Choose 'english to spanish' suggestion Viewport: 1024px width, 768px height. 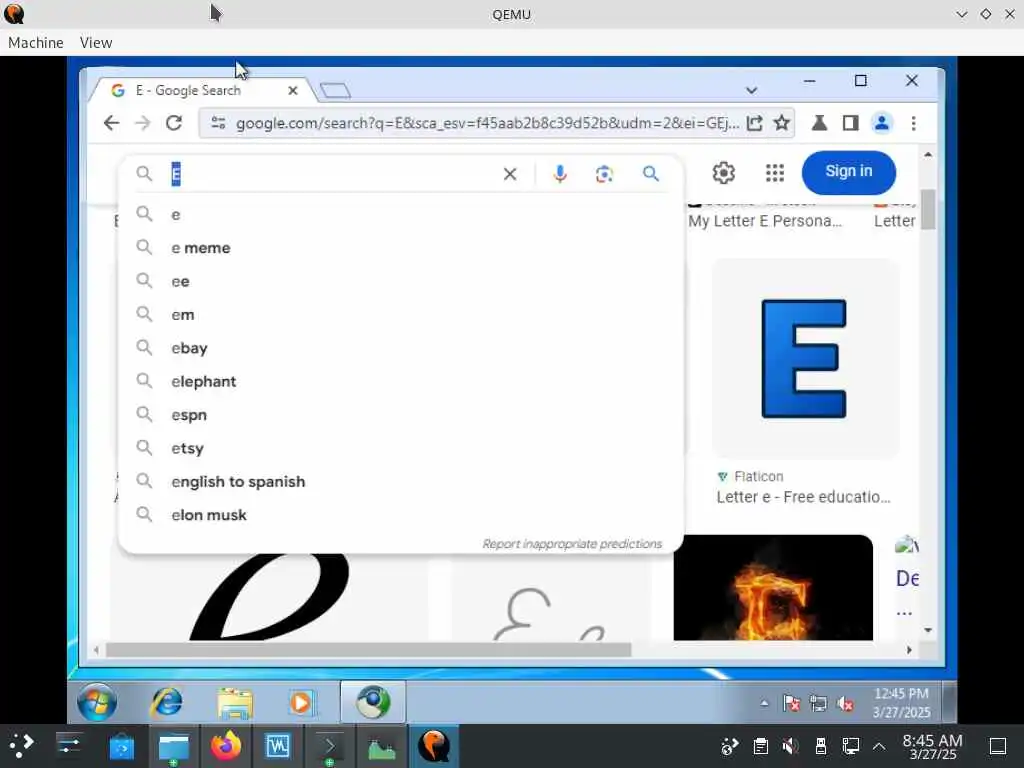(400, 481)
